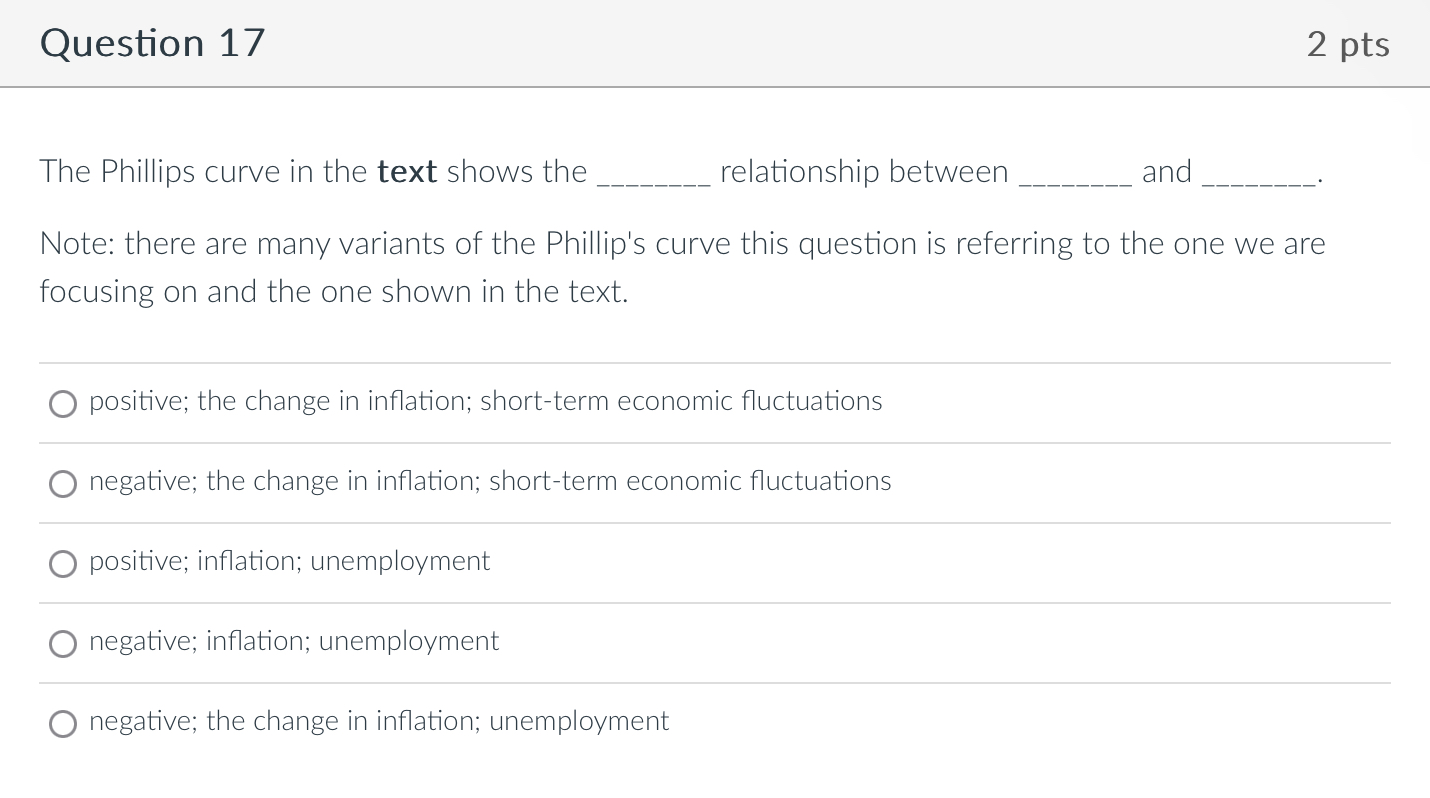Select the radio button for 'positive; inflation; unemployment'
The height and width of the screenshot is (798, 1430).
pyautogui.click(x=63, y=563)
